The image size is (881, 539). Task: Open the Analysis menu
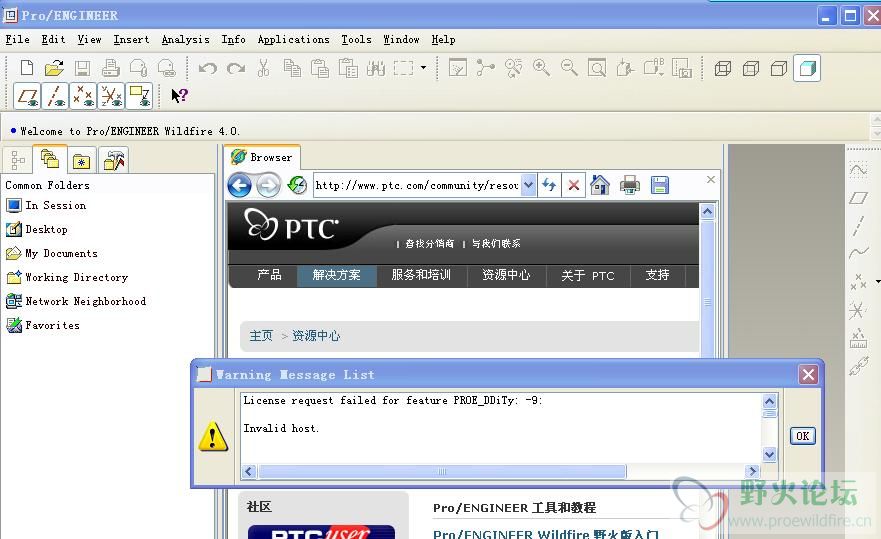pos(185,39)
